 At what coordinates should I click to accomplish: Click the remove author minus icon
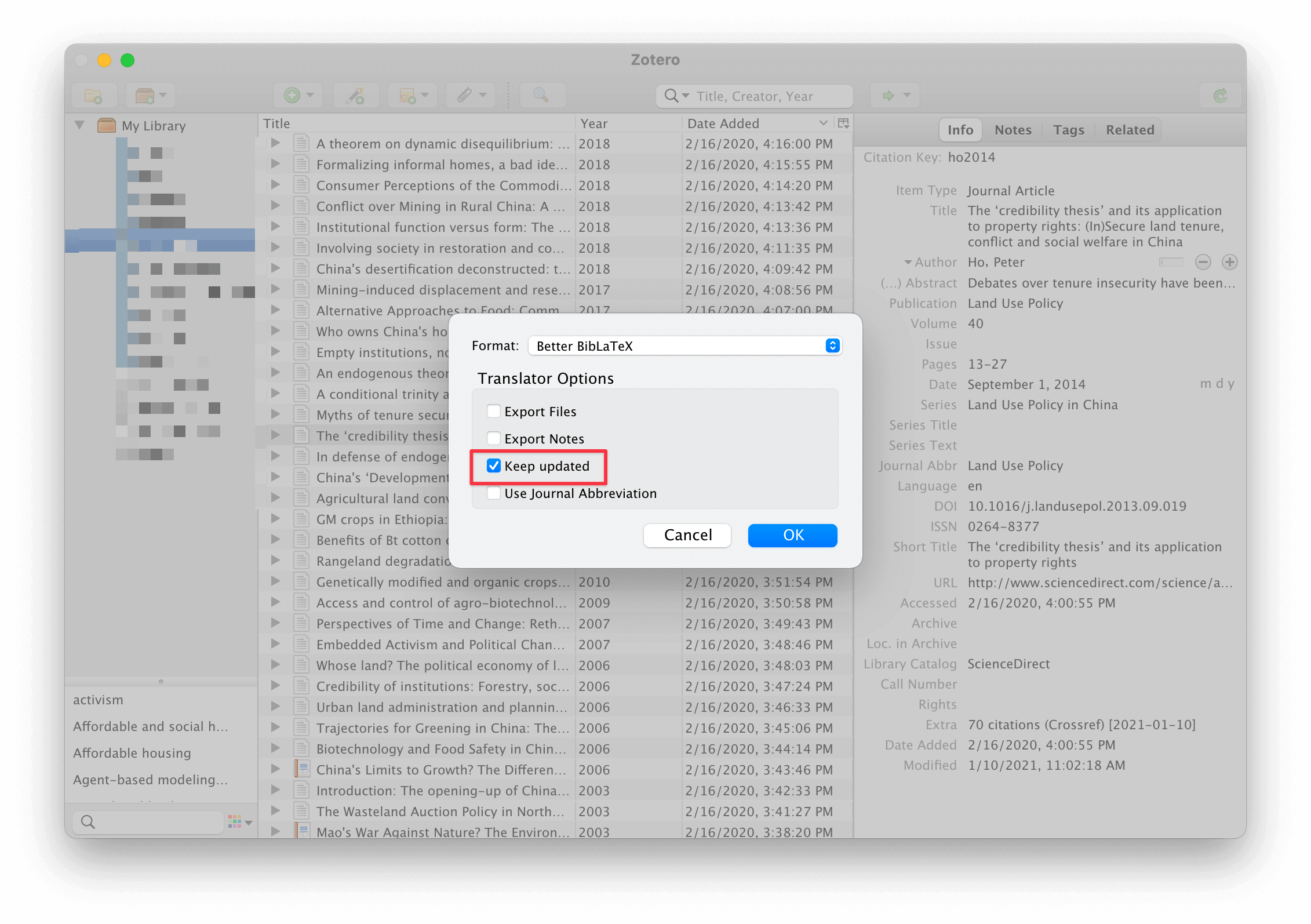(1203, 263)
